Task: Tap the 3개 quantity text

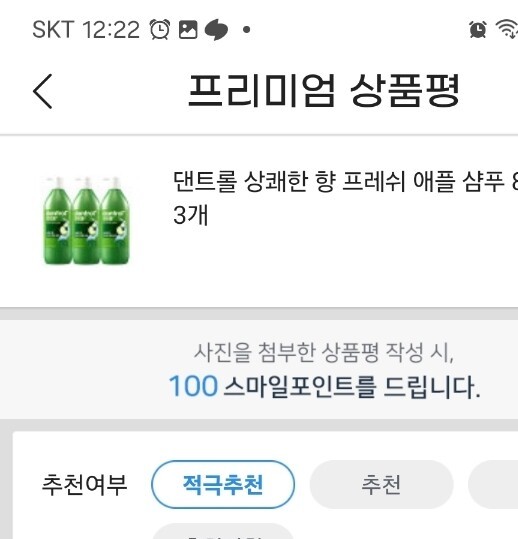Action: [x=191, y=216]
